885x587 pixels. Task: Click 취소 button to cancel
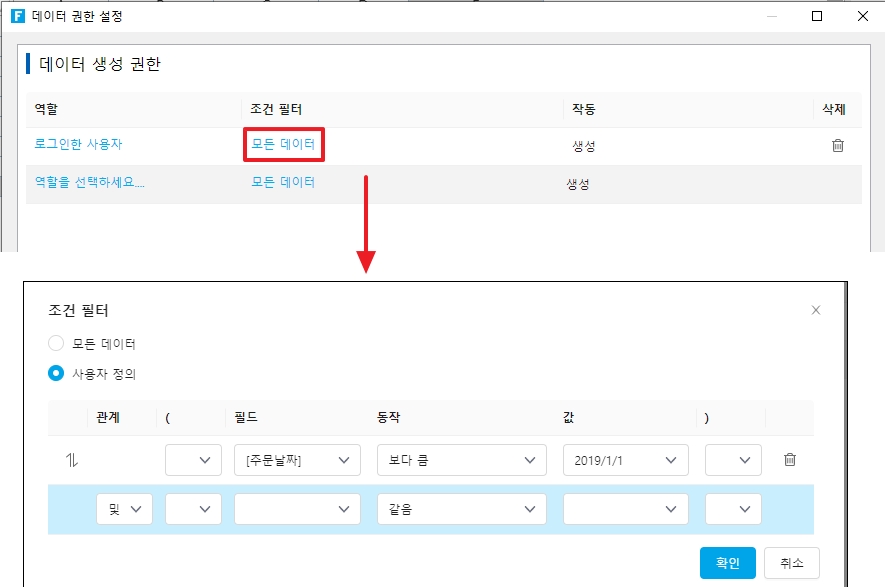tap(791, 563)
